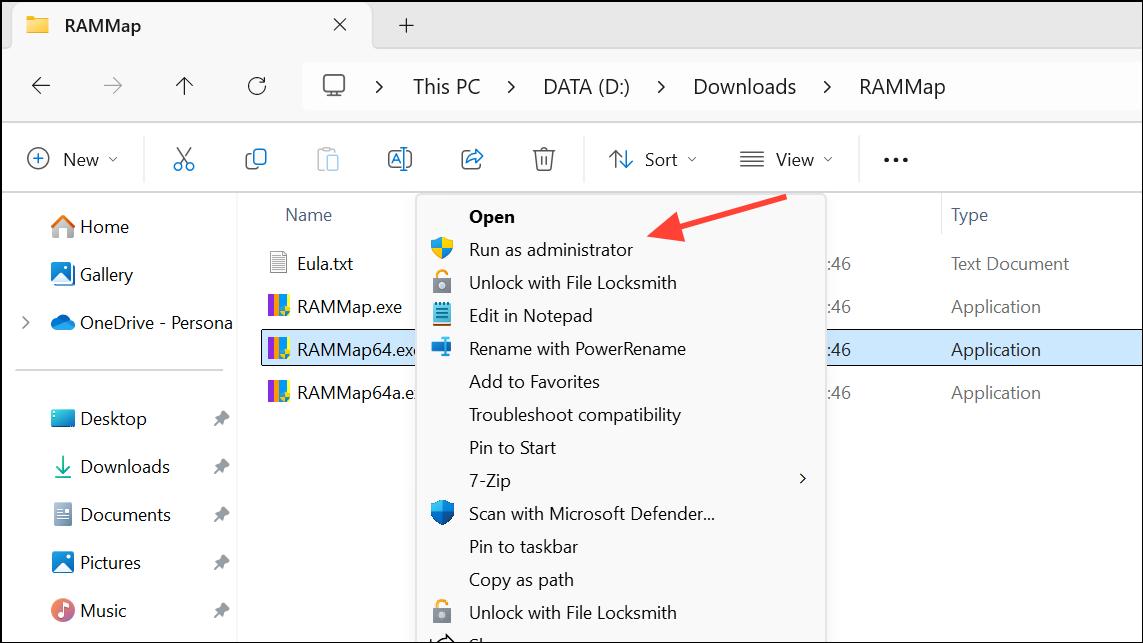Sort files by the Name column header
The image size is (1143, 643).
(308, 215)
